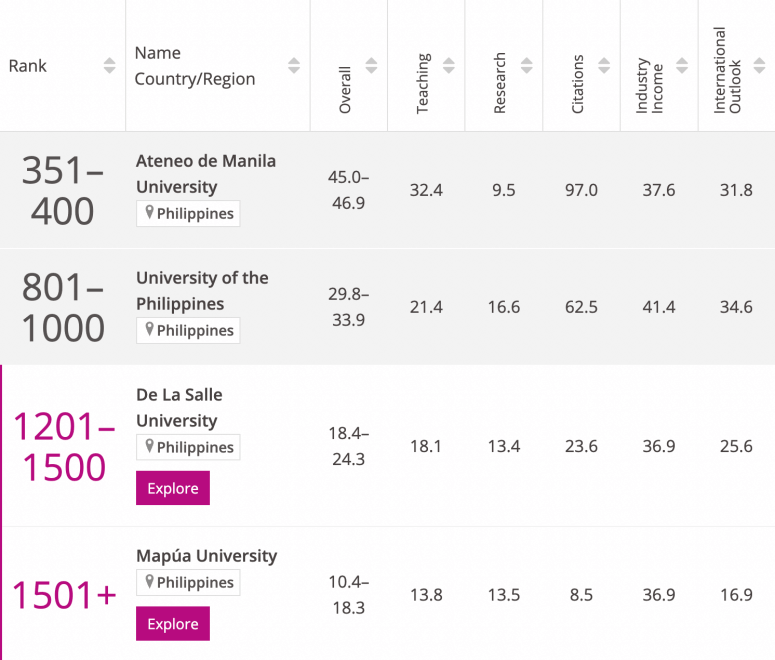Click Explore button for De La Salle
The width and height of the screenshot is (775, 660).
[173, 488]
